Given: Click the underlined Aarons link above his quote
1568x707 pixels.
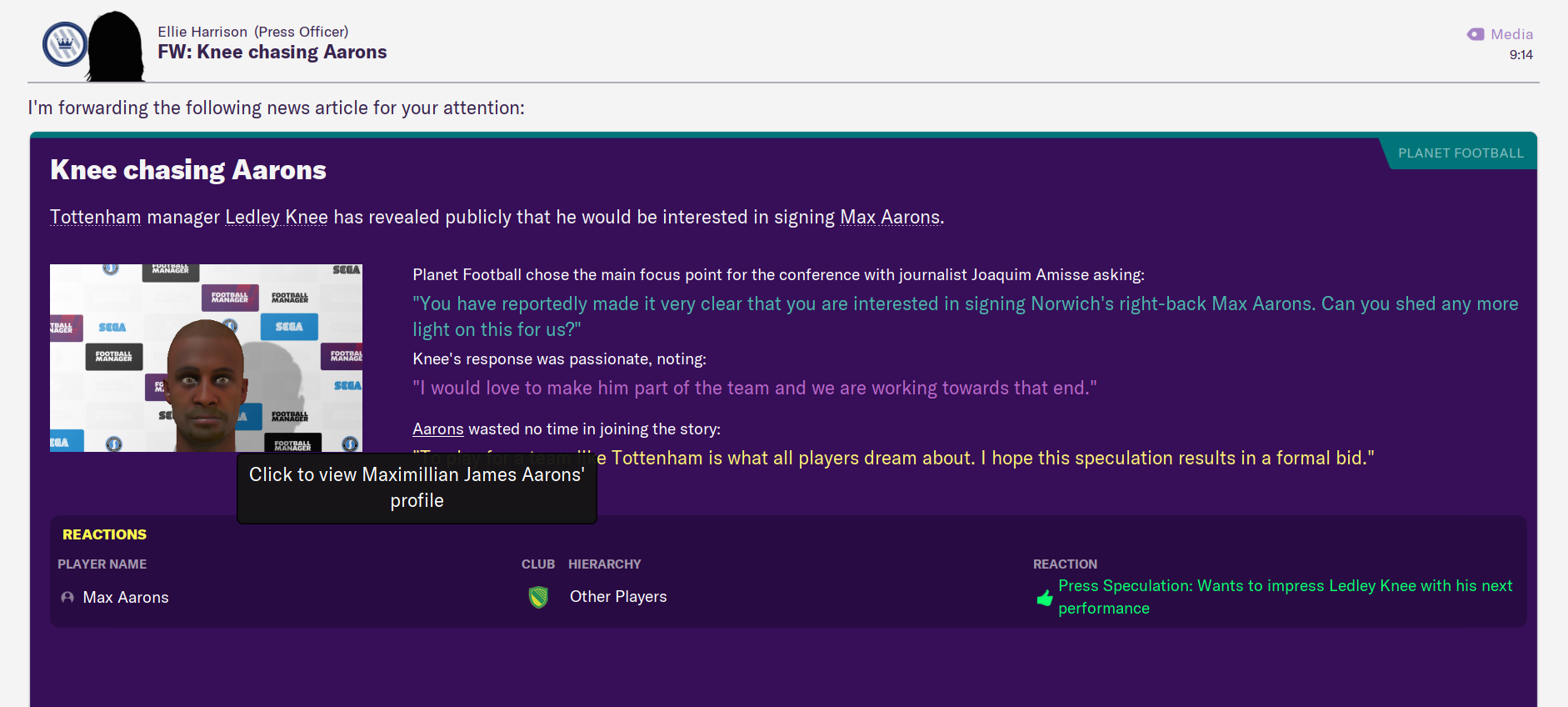Looking at the screenshot, I should coord(437,429).
